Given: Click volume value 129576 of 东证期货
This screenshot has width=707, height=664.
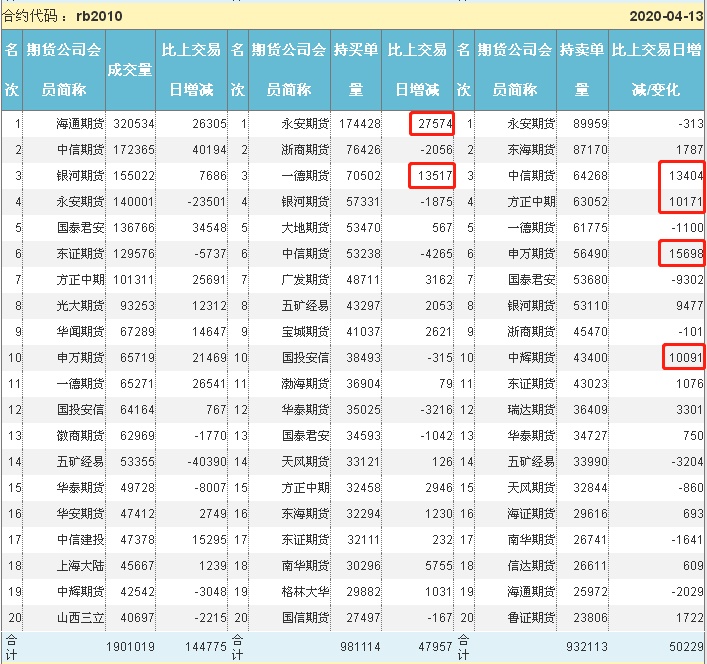Looking at the screenshot, I should coord(133,254).
